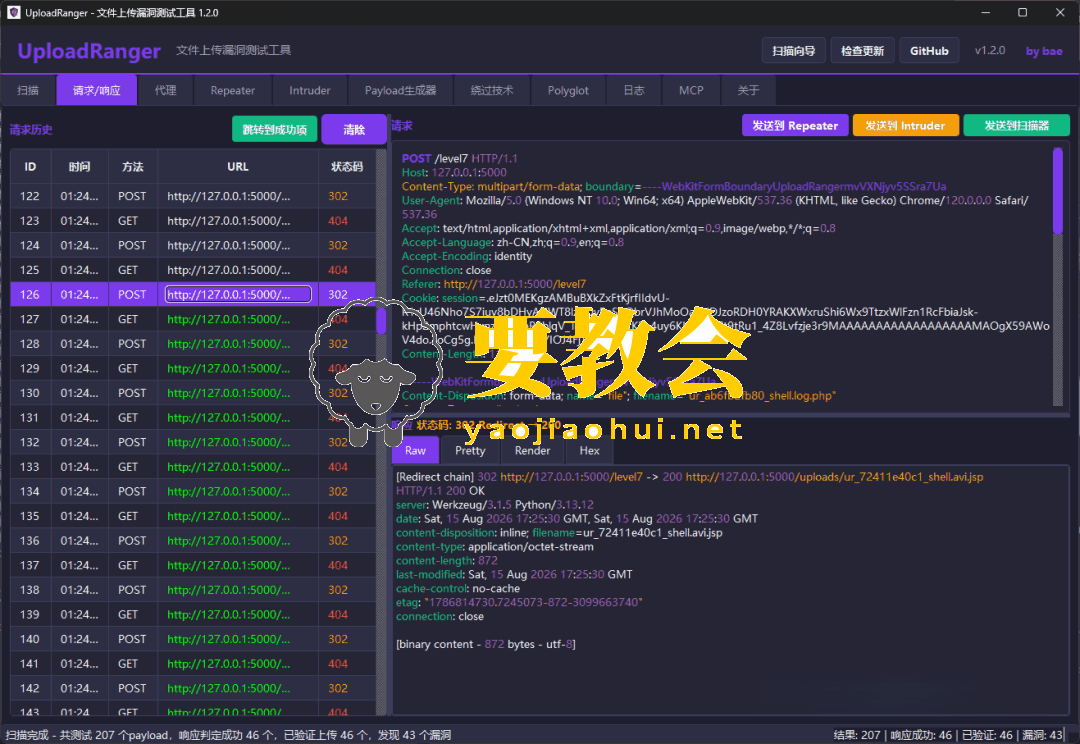Switch to the MCP tab

click(692, 90)
